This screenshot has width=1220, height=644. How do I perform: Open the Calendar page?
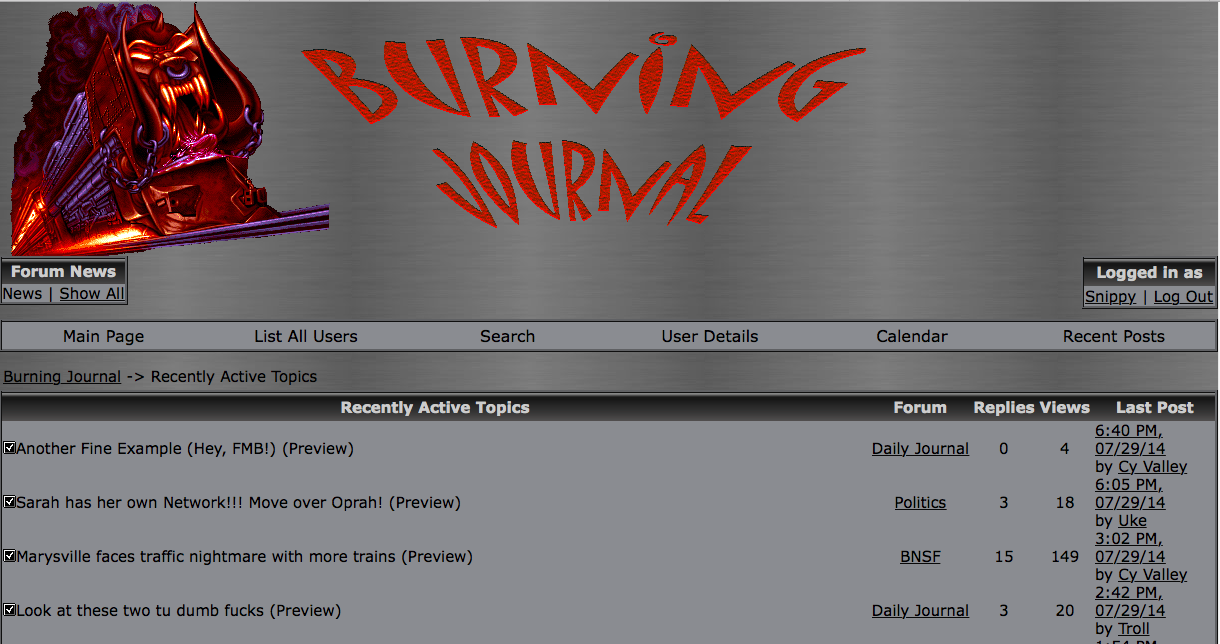[911, 337]
